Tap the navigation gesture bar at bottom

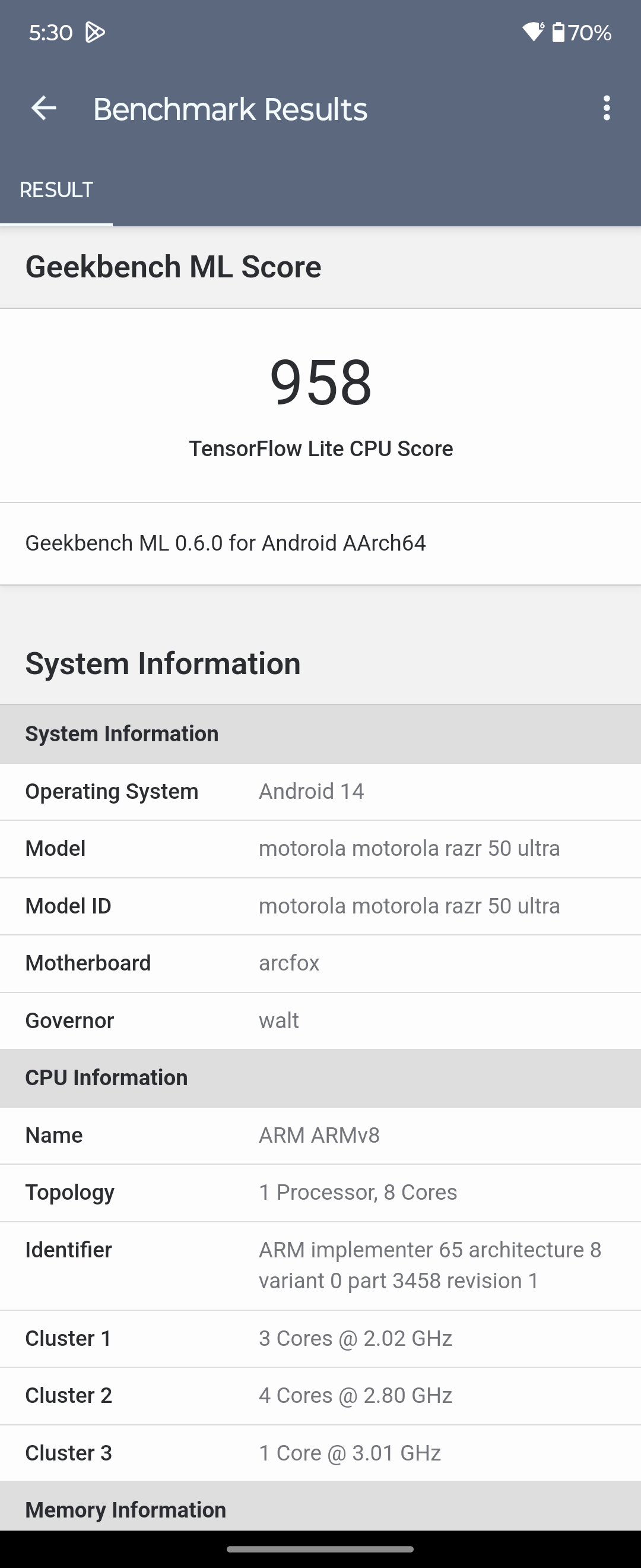320,1549
